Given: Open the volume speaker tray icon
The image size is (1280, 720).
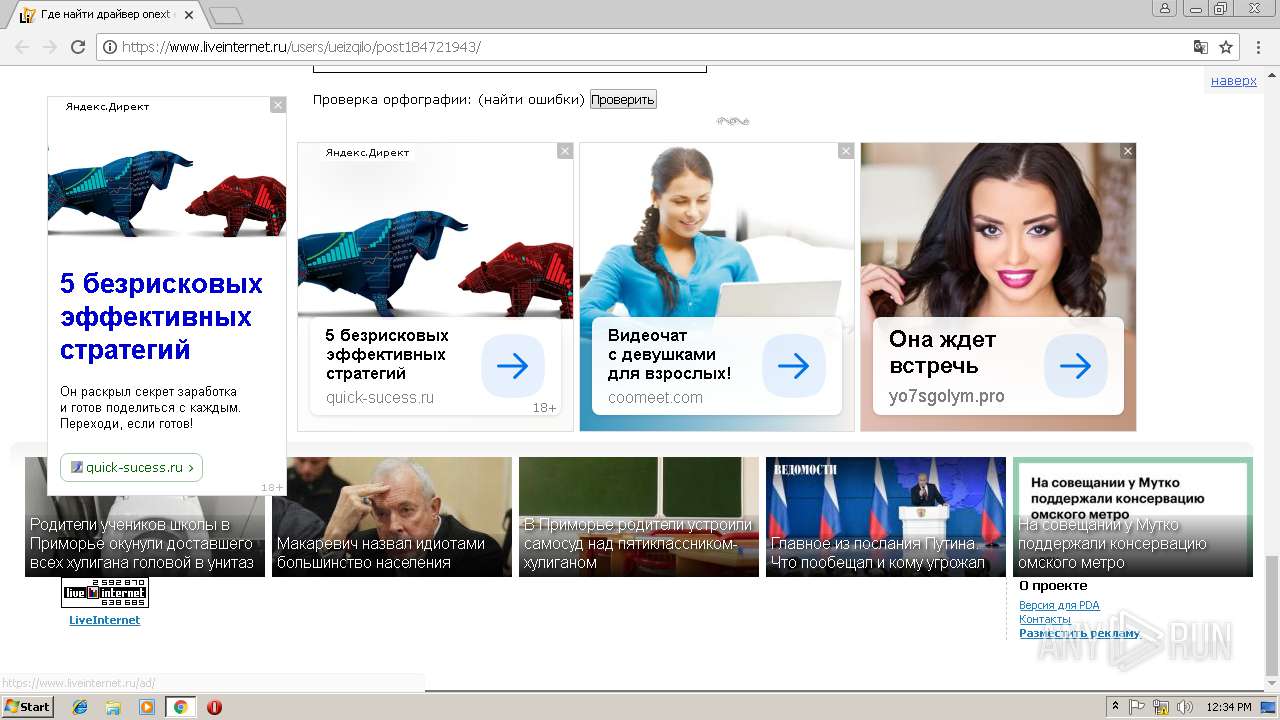Looking at the screenshot, I should tap(1185, 707).
